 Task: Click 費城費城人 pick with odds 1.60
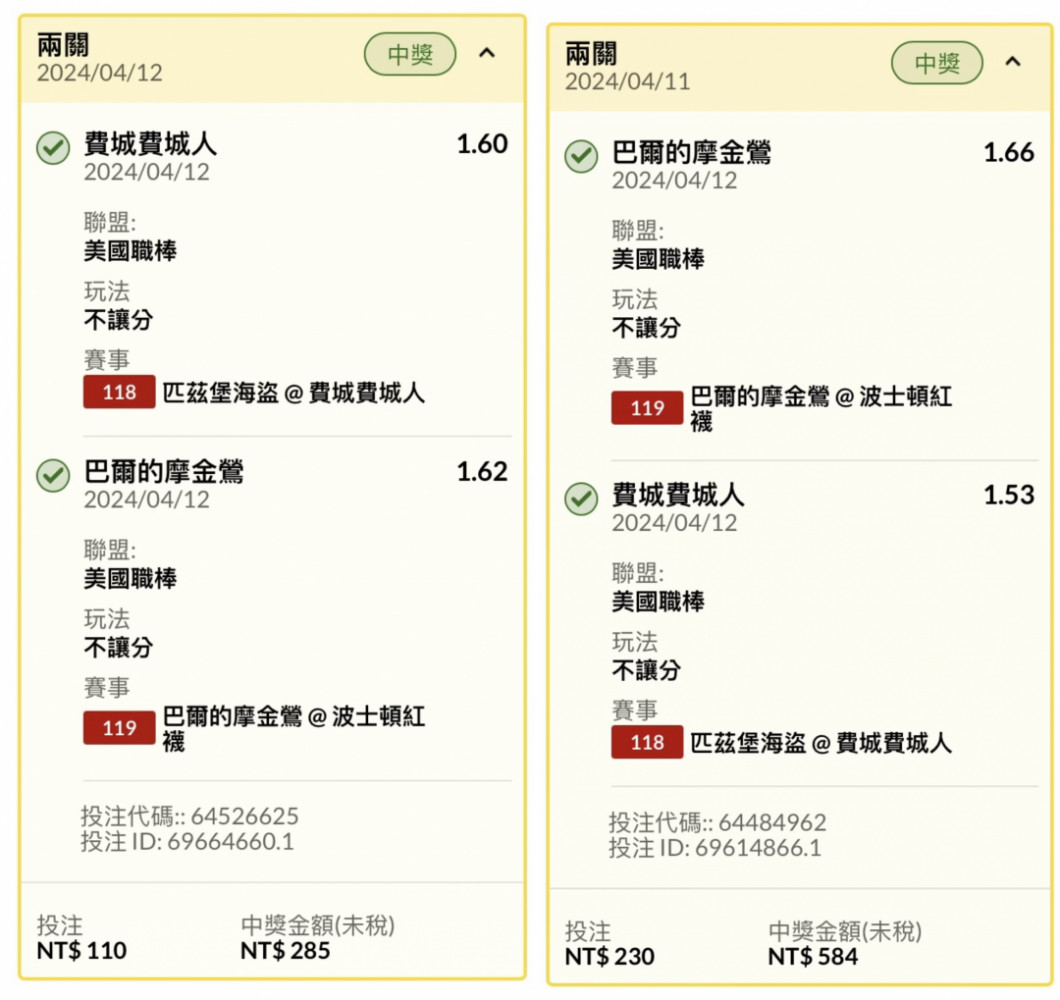[150, 143]
